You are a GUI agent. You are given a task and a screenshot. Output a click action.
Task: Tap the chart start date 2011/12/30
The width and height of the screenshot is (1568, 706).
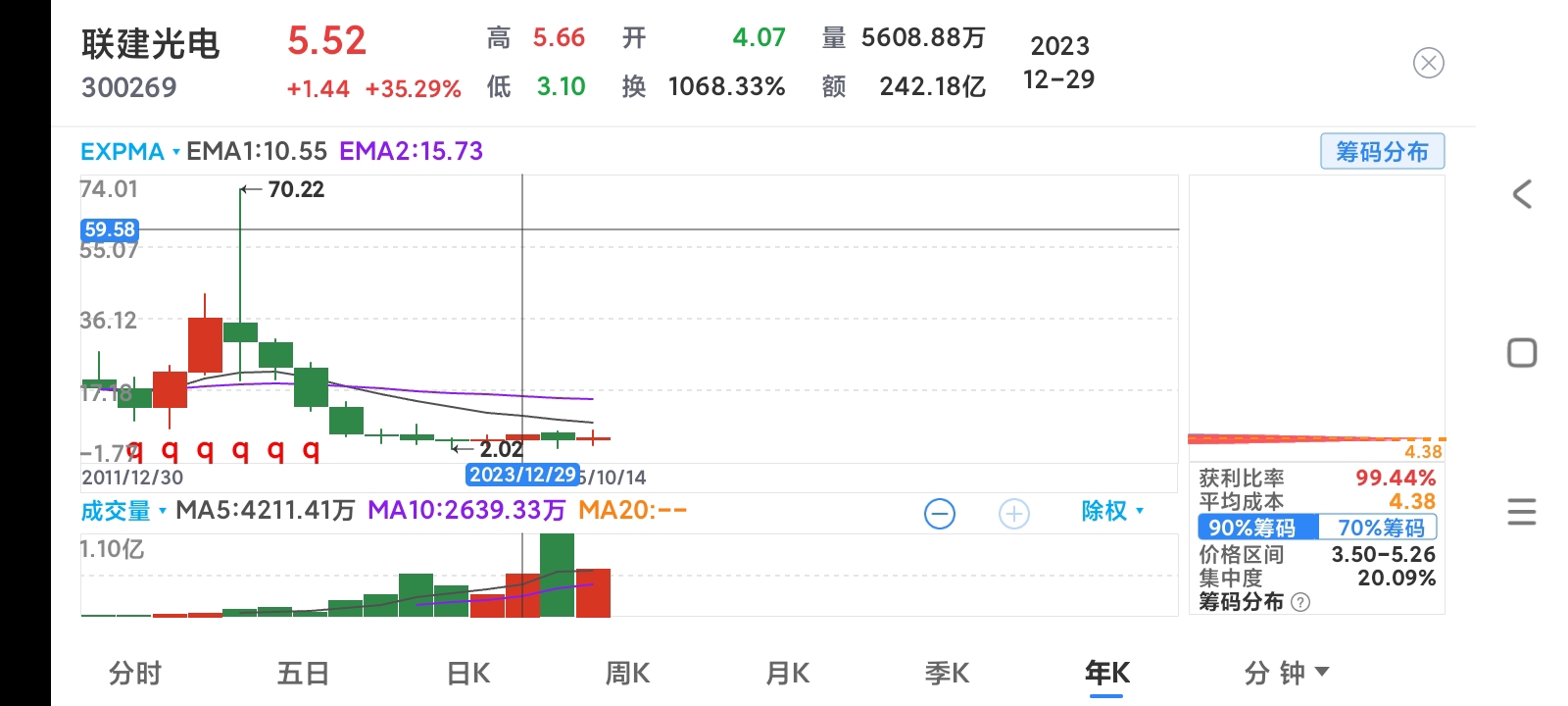[132, 478]
